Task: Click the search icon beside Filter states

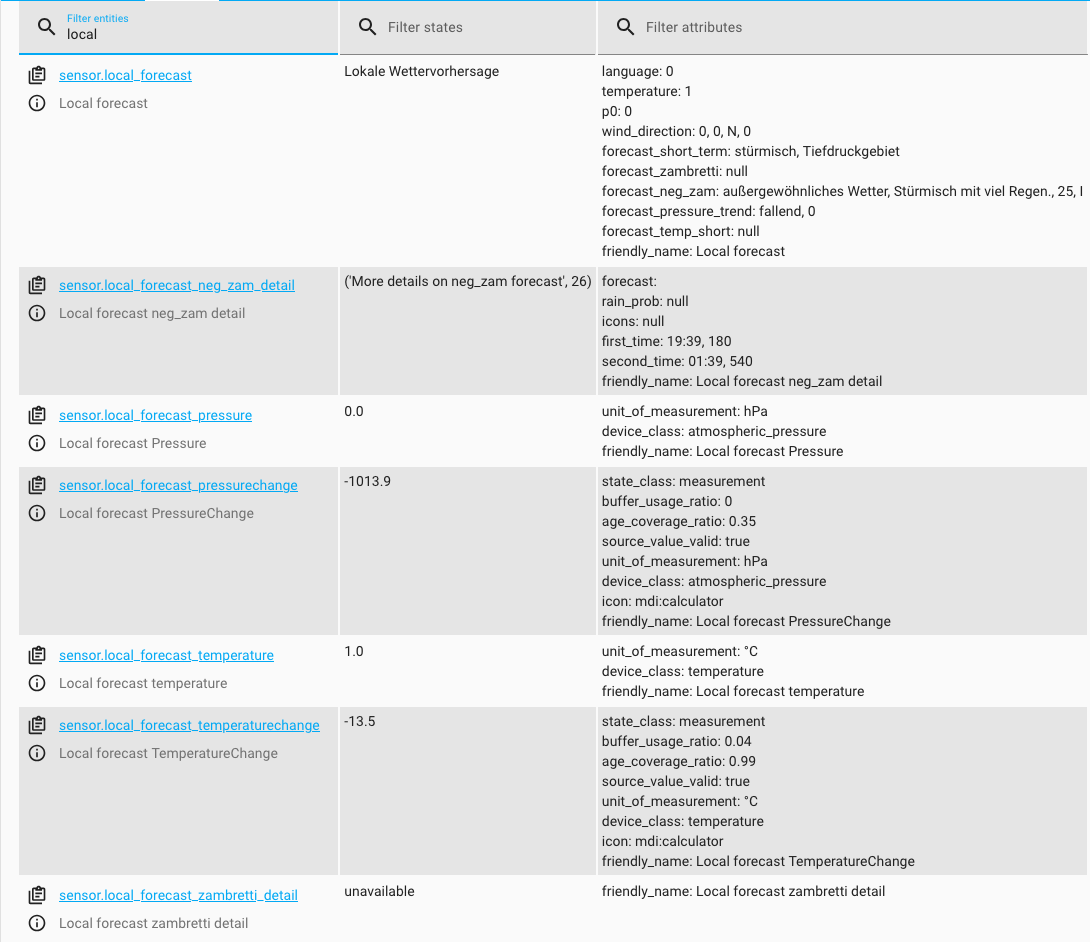Action: click(x=368, y=27)
